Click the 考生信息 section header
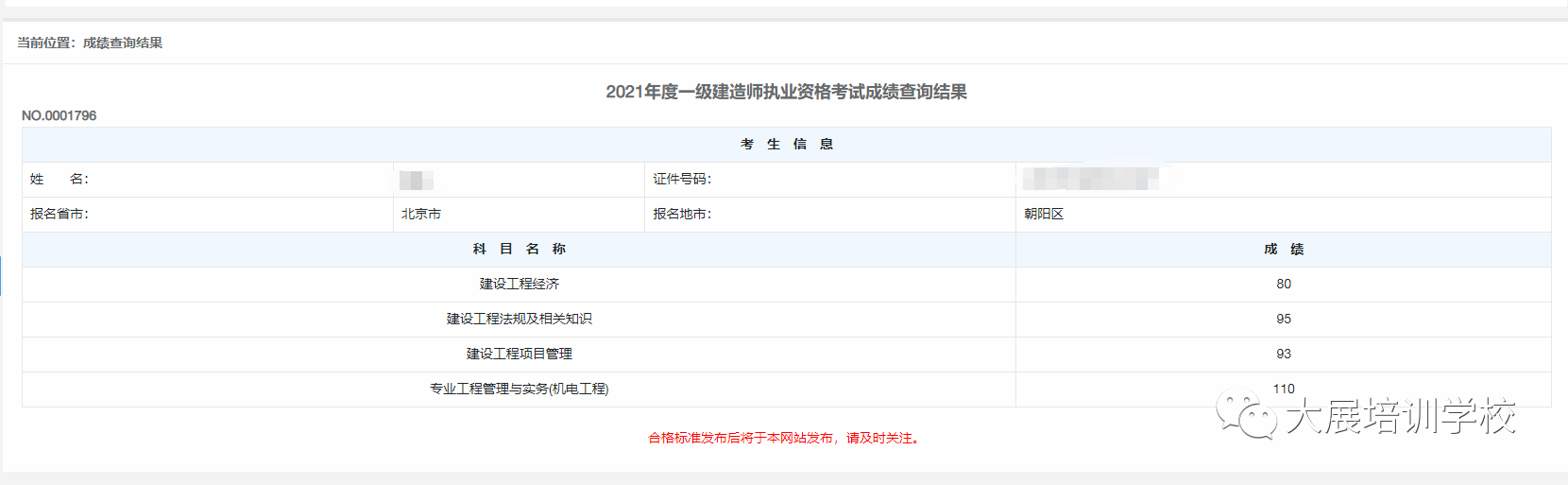The image size is (1568, 485). pos(786,144)
